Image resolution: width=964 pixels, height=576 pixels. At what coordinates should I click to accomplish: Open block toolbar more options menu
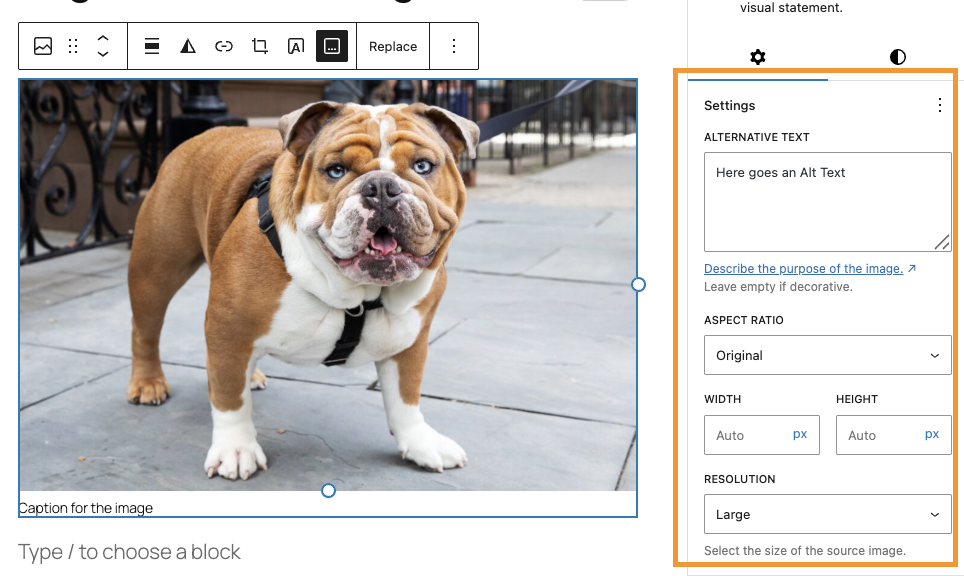point(454,46)
